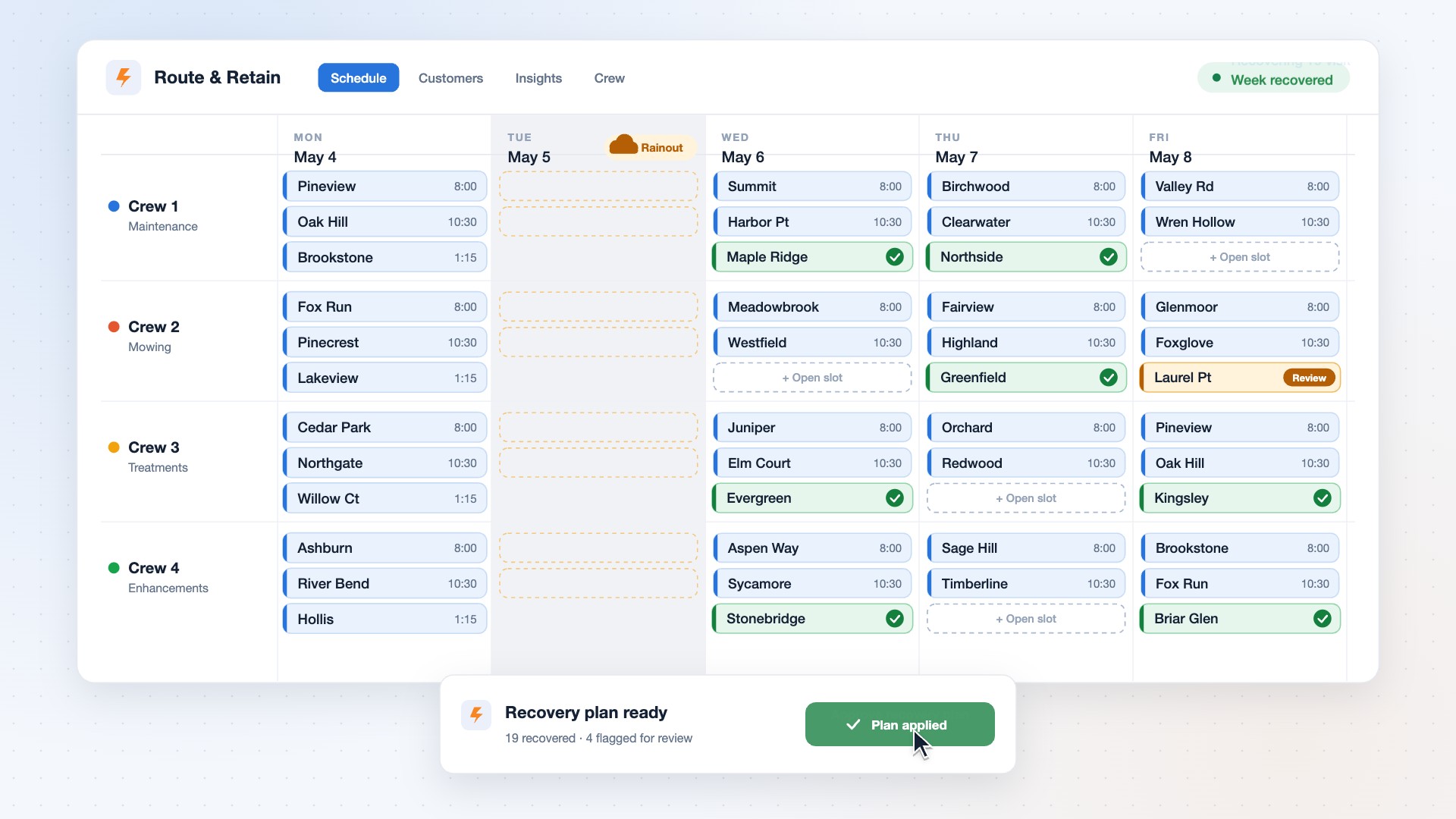Click the green checkmark on Northside
The image size is (1456, 819).
(1109, 257)
